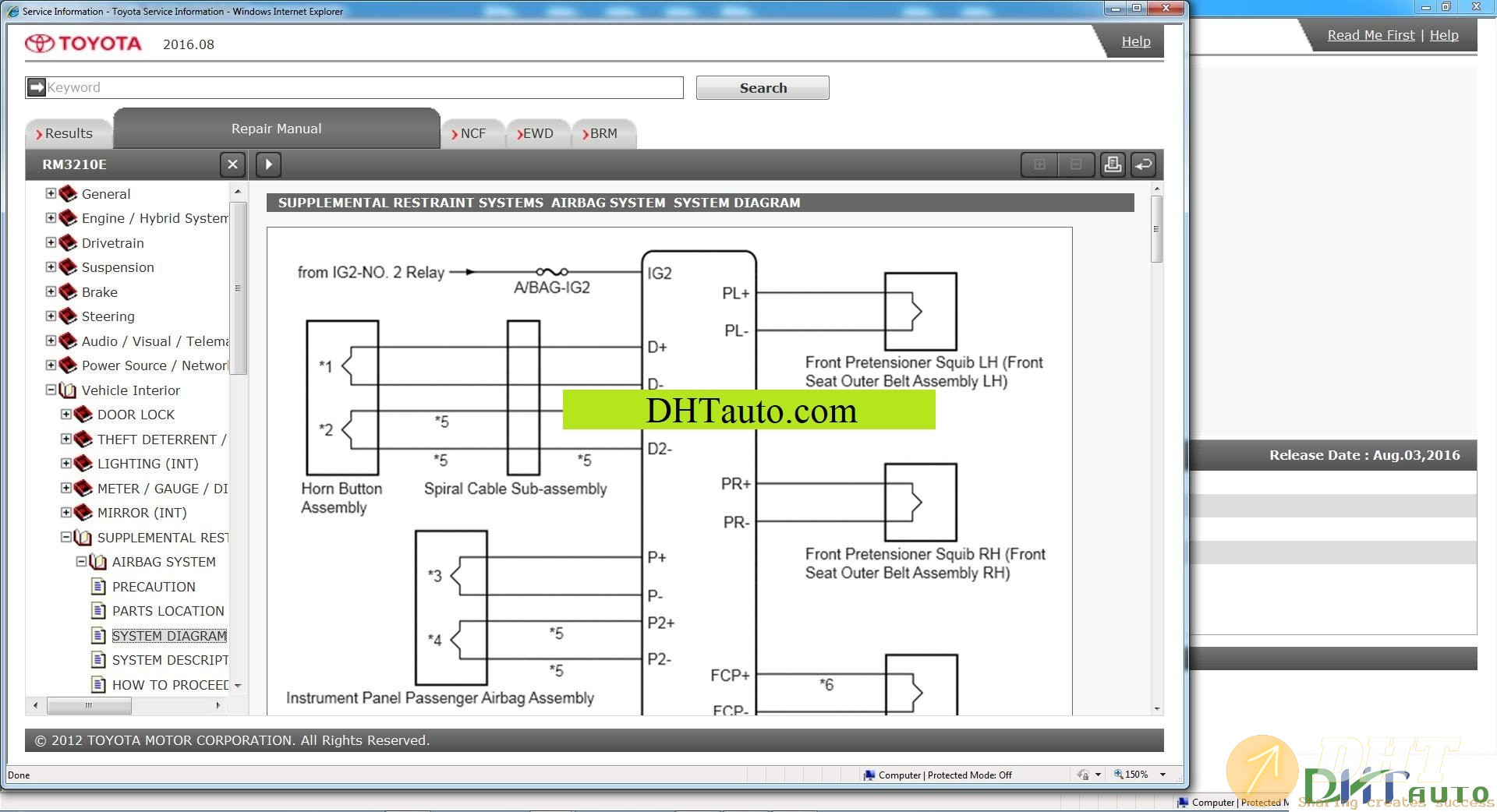Open the Read Me First link
Image resolution: width=1497 pixels, height=812 pixels.
(1371, 35)
